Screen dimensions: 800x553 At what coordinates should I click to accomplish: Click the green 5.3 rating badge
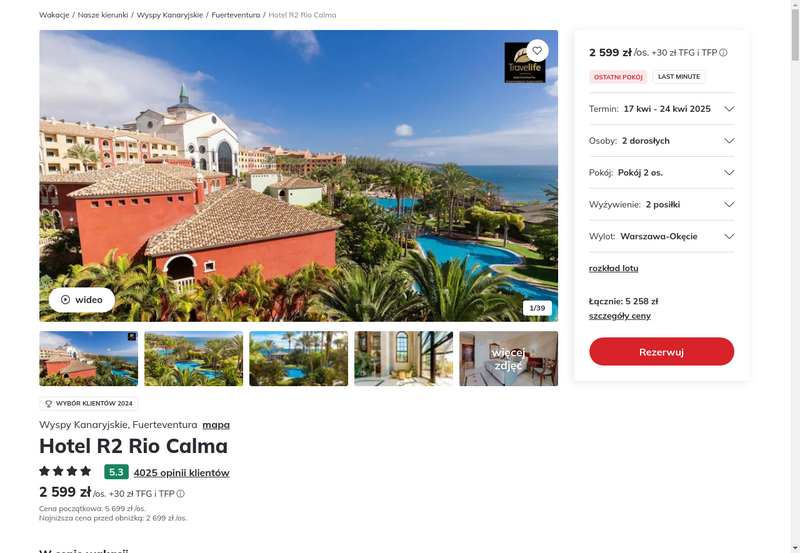pyautogui.click(x=116, y=472)
